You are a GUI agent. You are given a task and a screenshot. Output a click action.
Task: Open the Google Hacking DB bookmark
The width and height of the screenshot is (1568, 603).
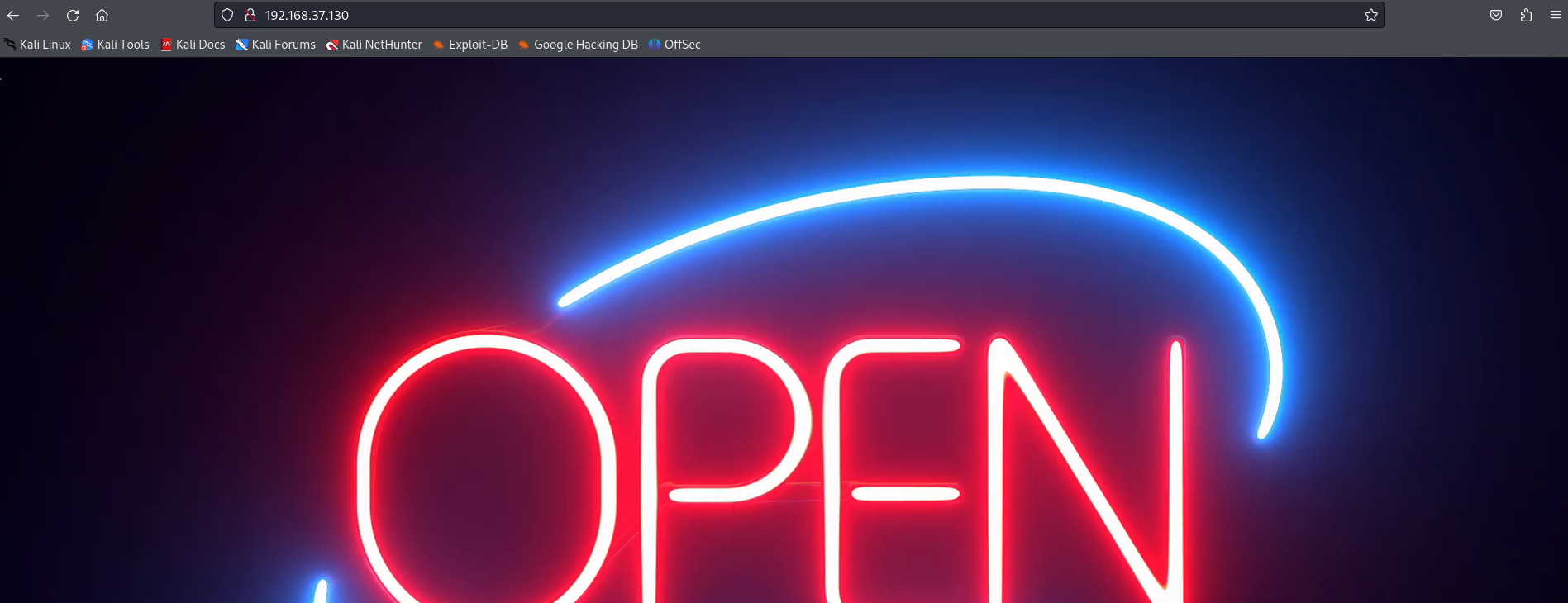pyautogui.click(x=578, y=45)
